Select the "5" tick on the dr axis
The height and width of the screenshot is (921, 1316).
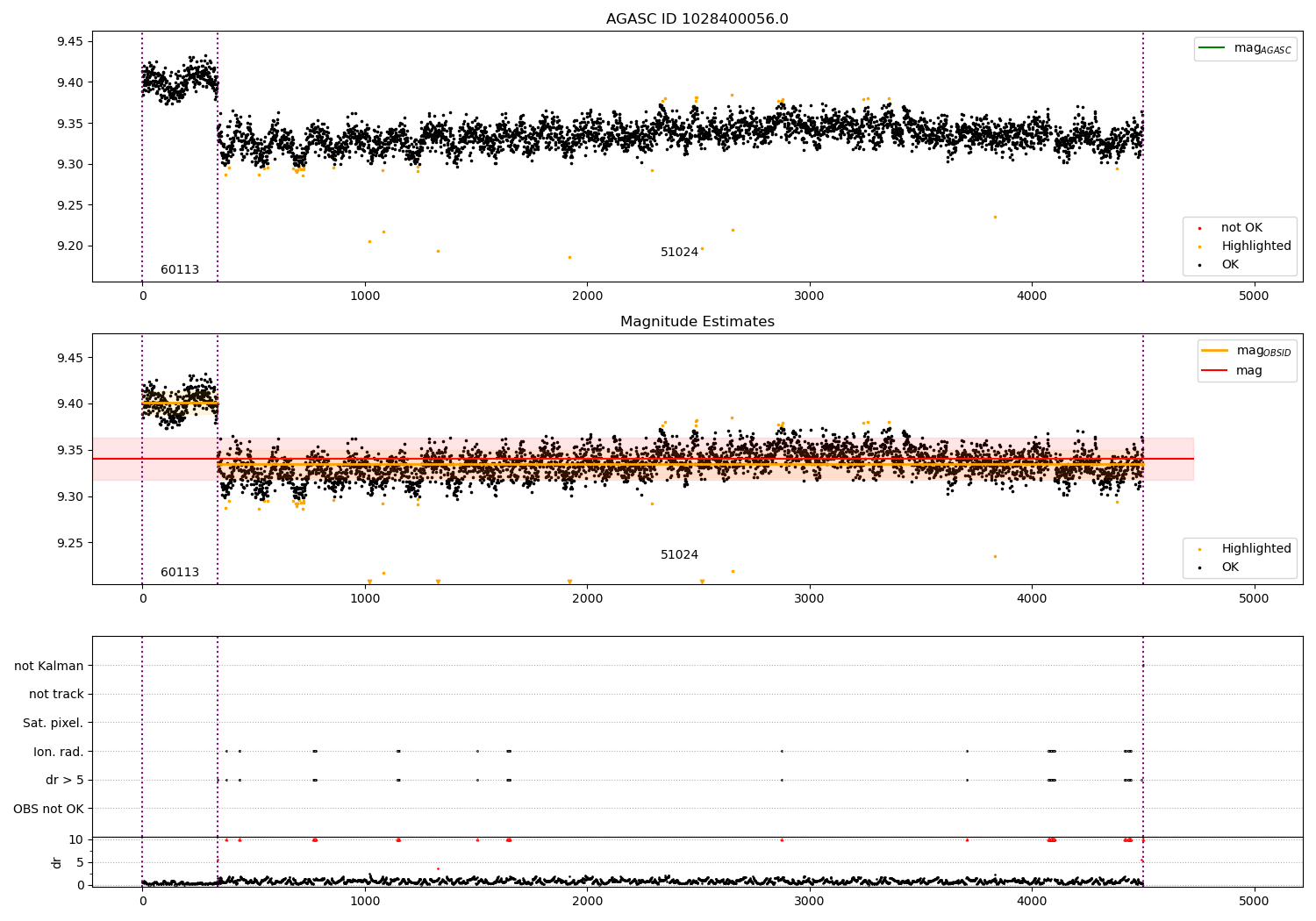coord(80,862)
